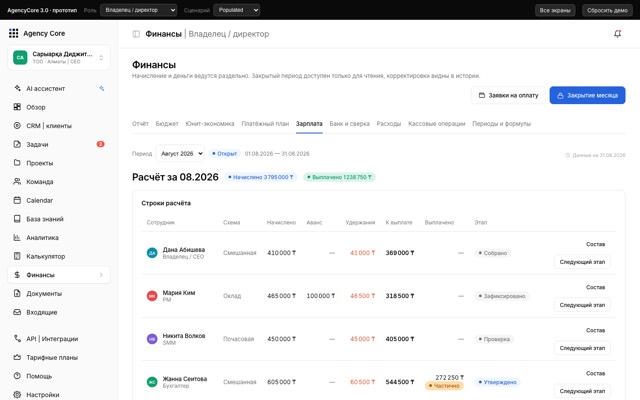Switch to the Юнит-экономика tab
This screenshot has height=400, width=640.
[210, 124]
